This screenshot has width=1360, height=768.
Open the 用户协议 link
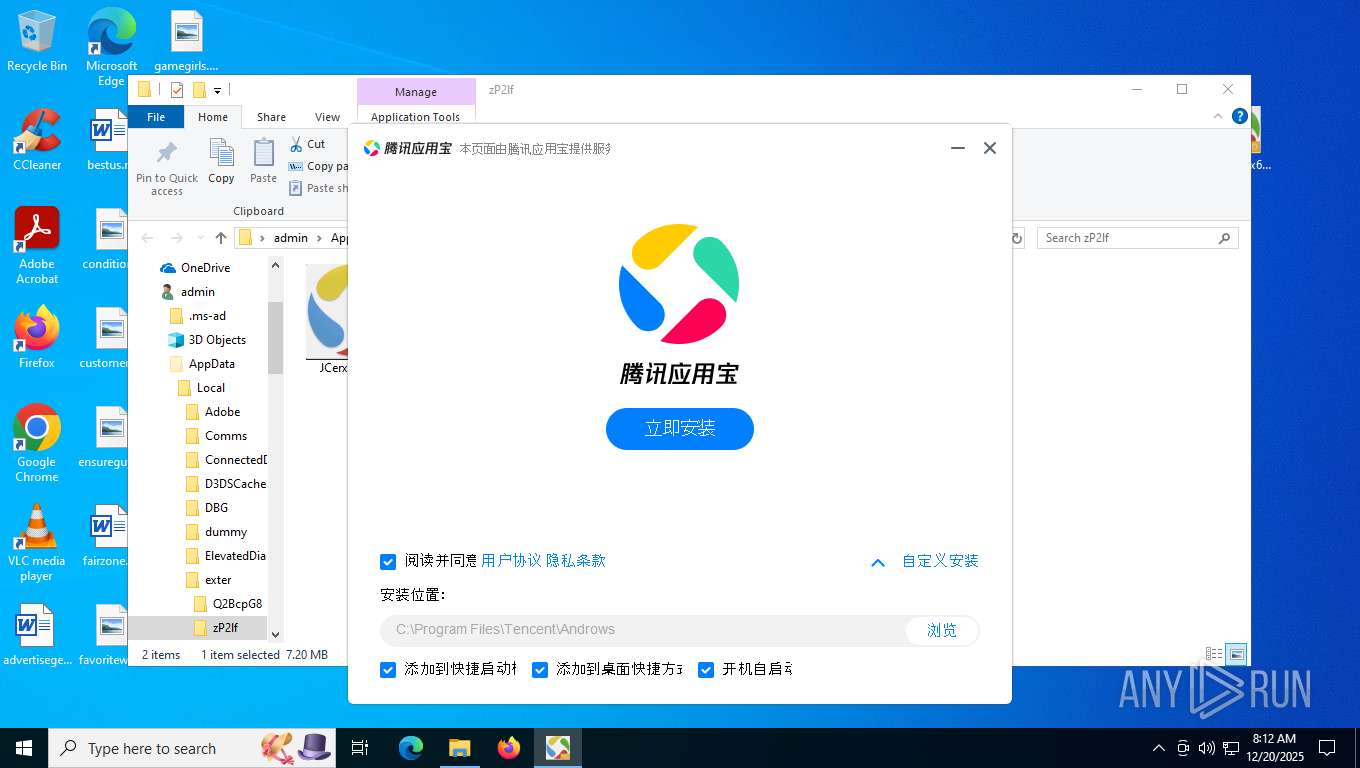point(511,561)
